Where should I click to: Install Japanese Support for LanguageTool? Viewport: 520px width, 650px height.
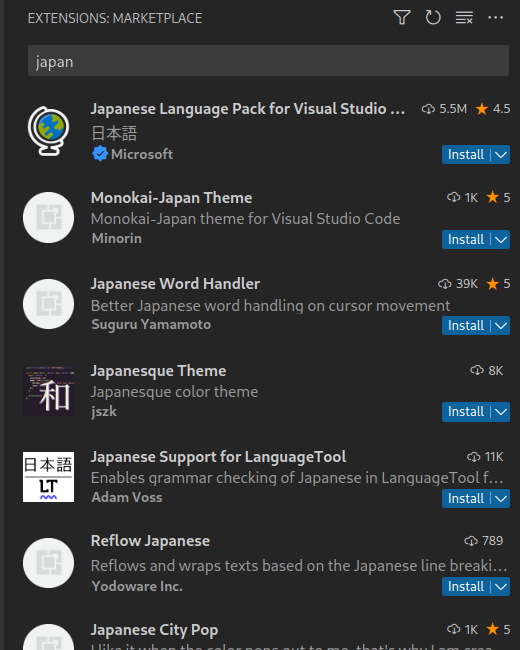(466, 498)
